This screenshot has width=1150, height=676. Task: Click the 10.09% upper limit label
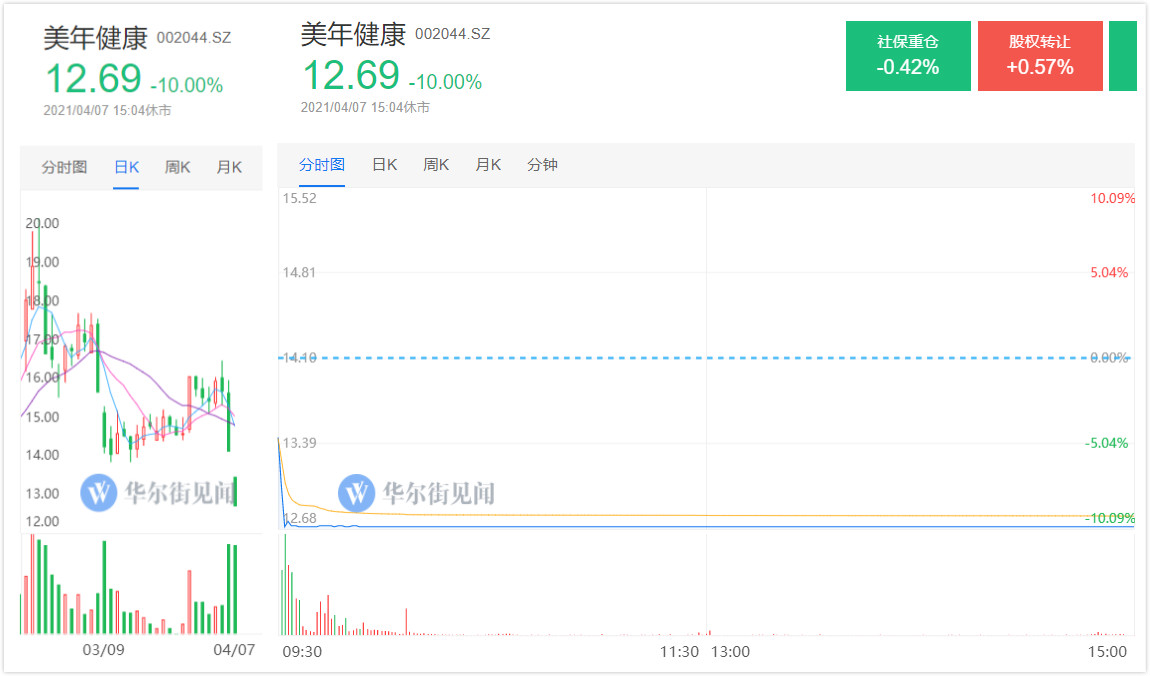[1112, 198]
